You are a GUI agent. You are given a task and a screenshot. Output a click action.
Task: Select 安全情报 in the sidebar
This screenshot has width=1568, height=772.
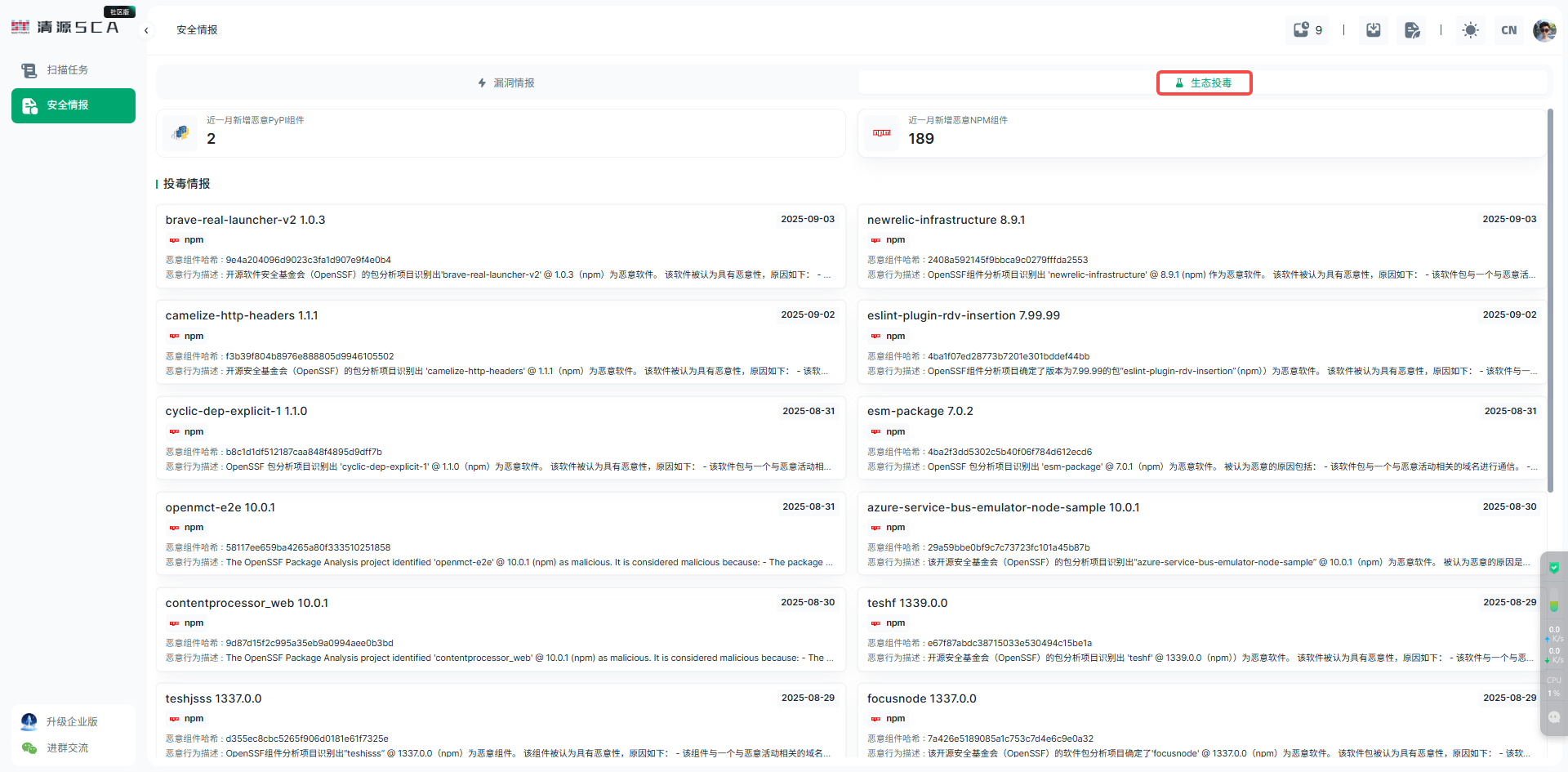coord(73,105)
